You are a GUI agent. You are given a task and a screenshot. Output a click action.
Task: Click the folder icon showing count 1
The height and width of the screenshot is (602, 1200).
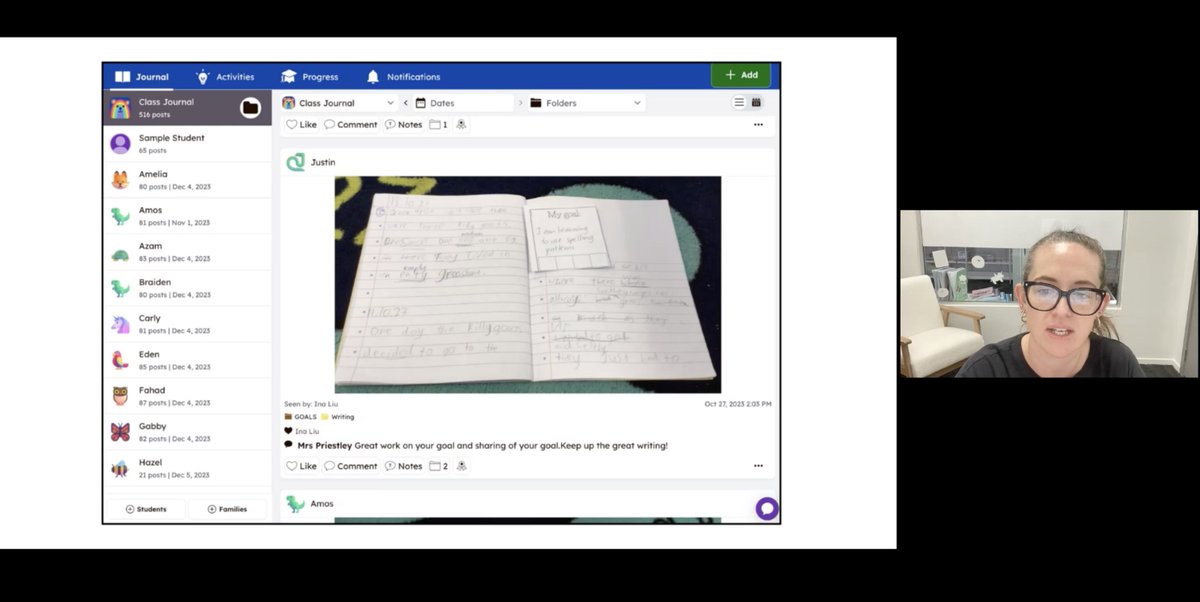click(438, 125)
